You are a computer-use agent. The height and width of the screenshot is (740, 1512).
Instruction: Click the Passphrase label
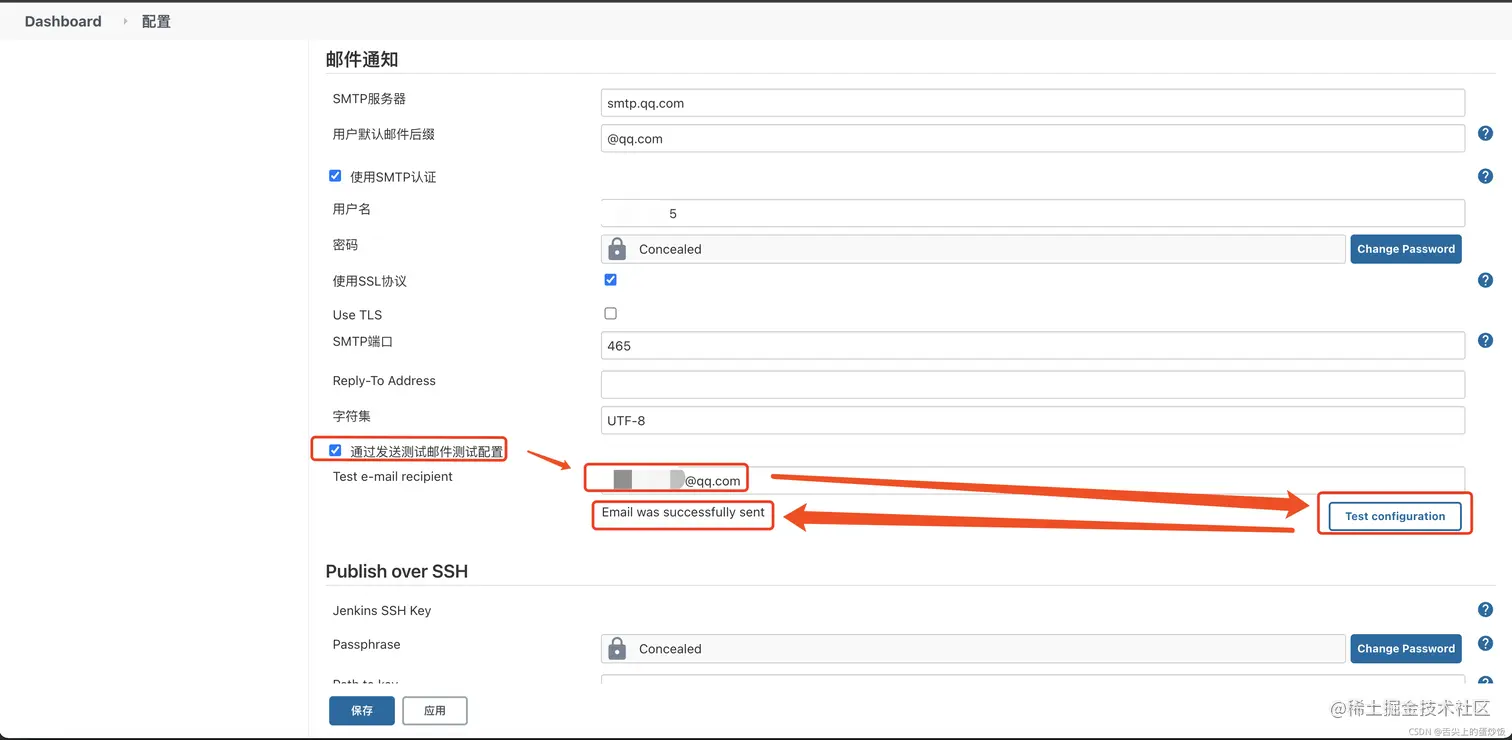click(366, 644)
